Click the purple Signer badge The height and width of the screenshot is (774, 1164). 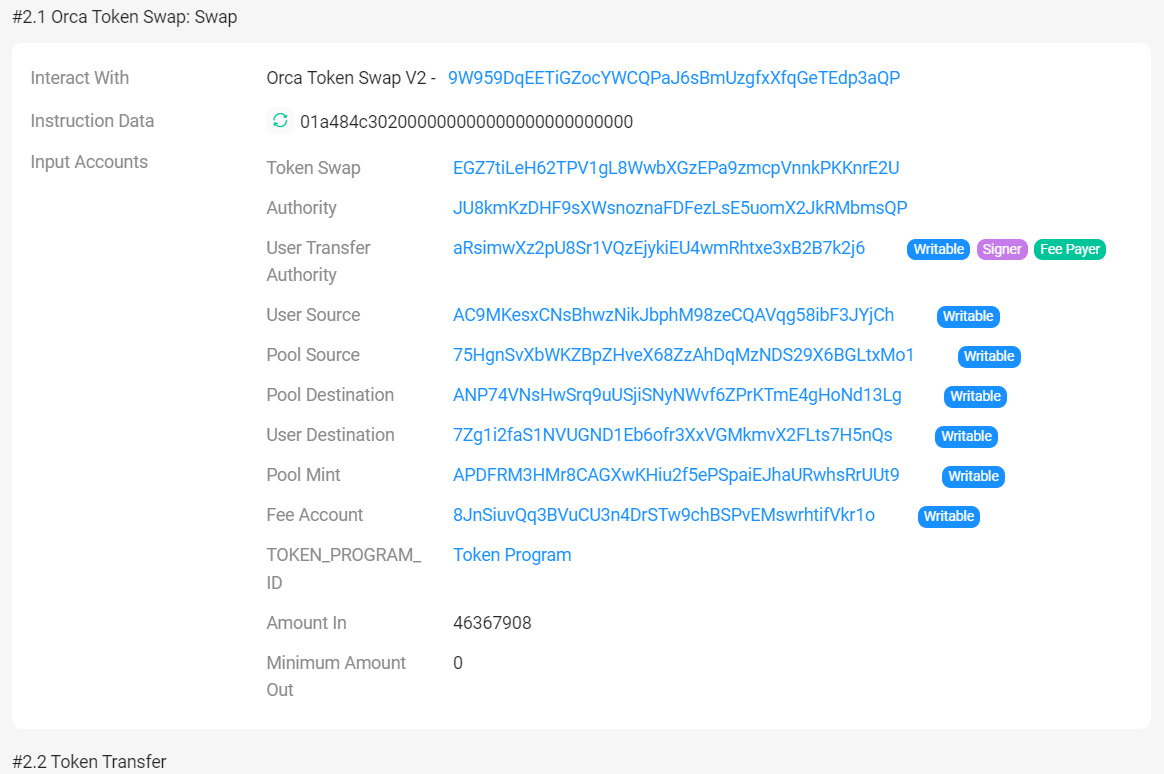click(1001, 249)
